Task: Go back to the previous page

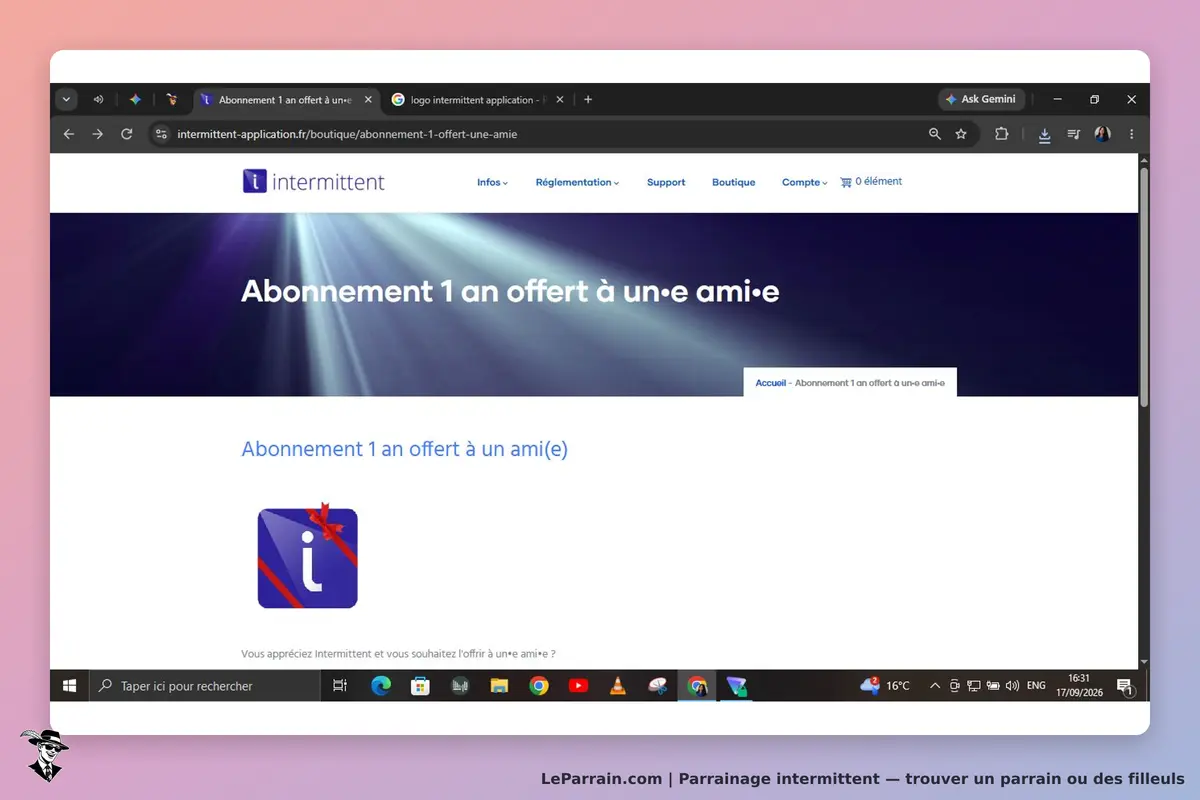Action: 68,134
